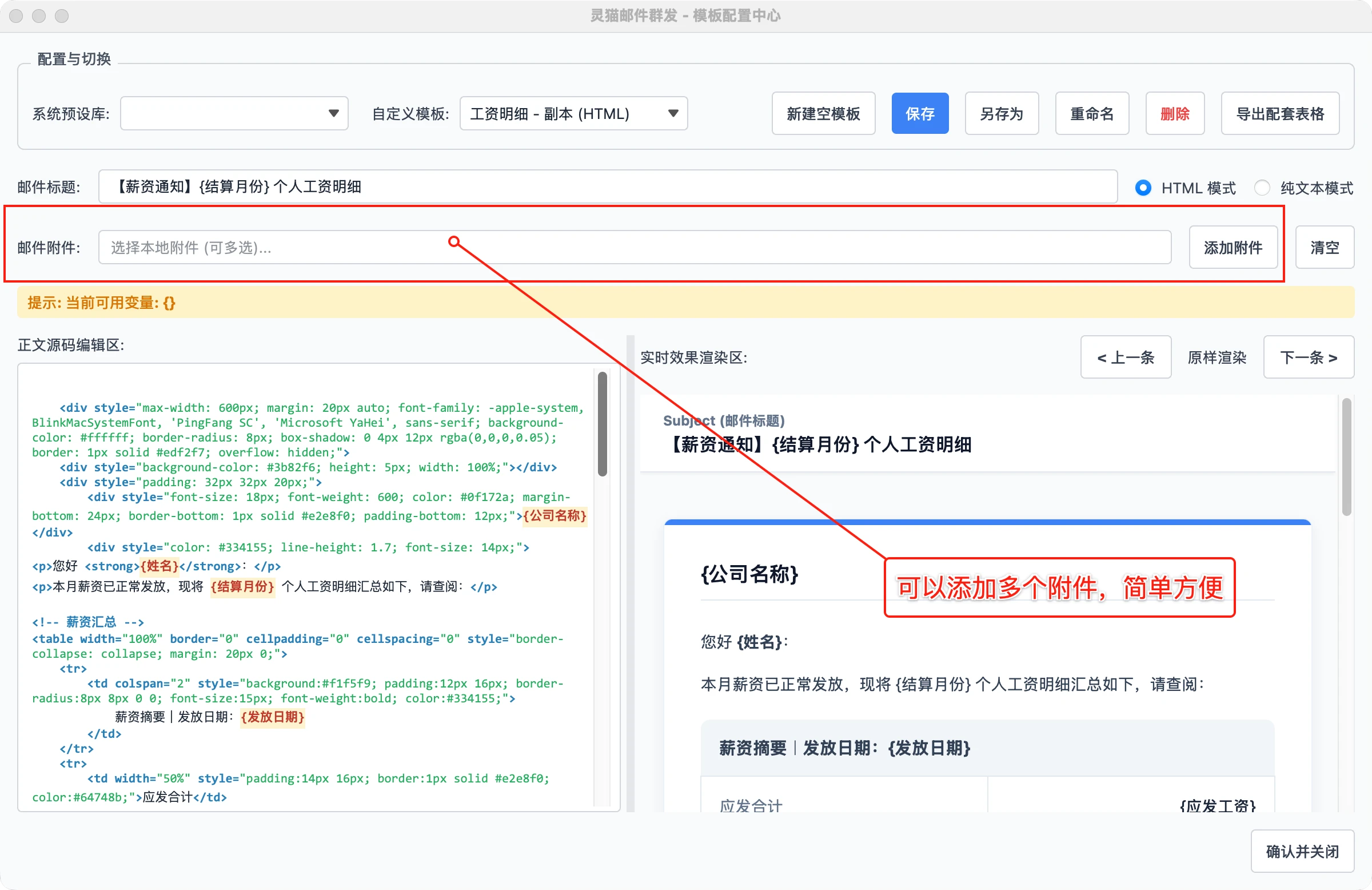This screenshot has width=1372, height=890.
Task: Clear attachments with the 清空 button
Action: tap(1324, 248)
